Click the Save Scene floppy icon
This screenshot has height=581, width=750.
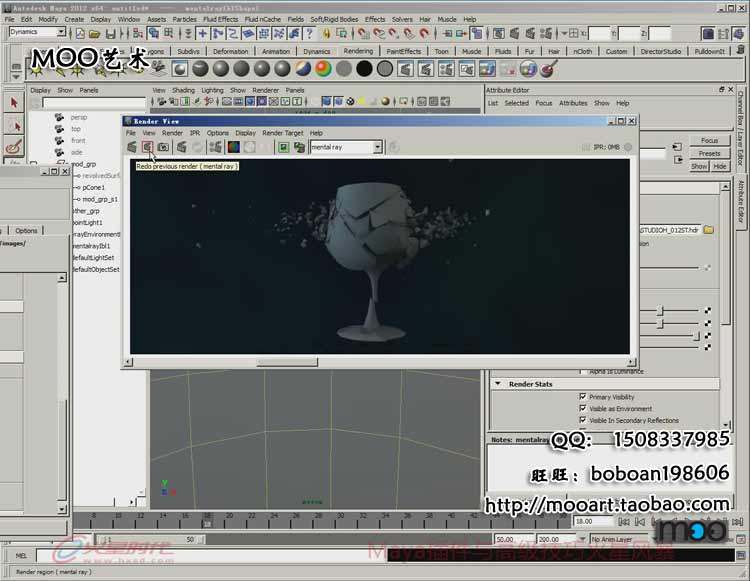tap(110, 33)
